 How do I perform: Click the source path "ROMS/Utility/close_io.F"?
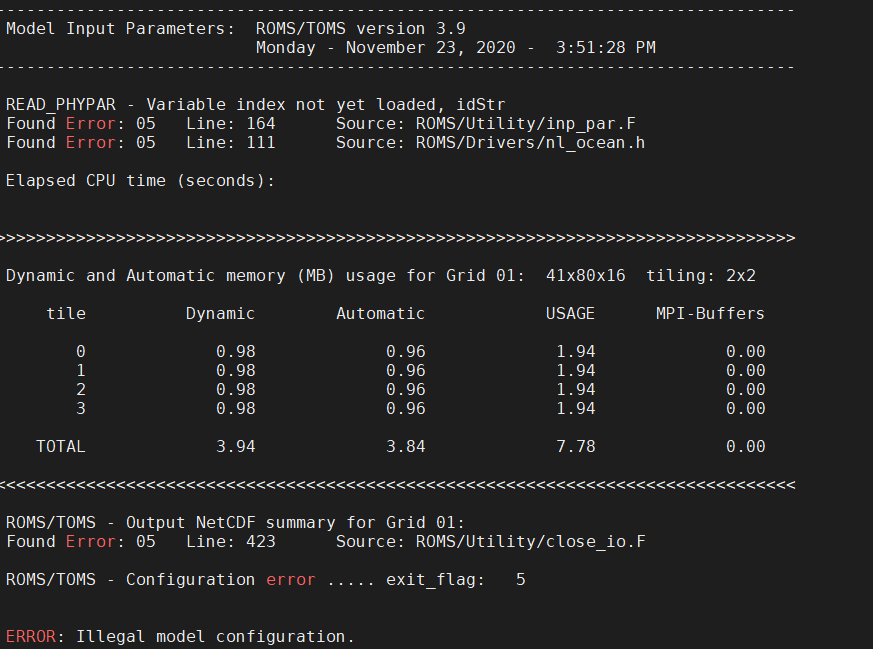[530, 541]
